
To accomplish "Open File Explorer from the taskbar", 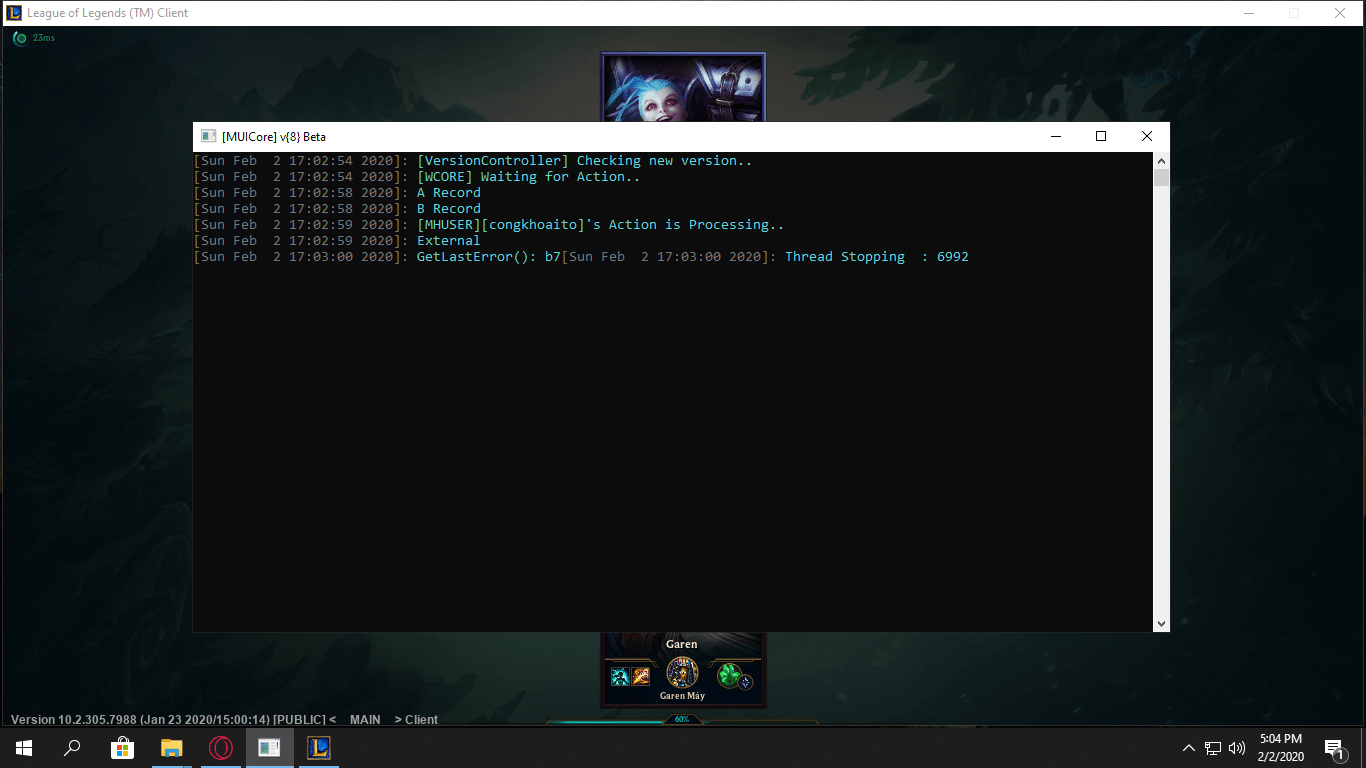I will tap(171, 747).
